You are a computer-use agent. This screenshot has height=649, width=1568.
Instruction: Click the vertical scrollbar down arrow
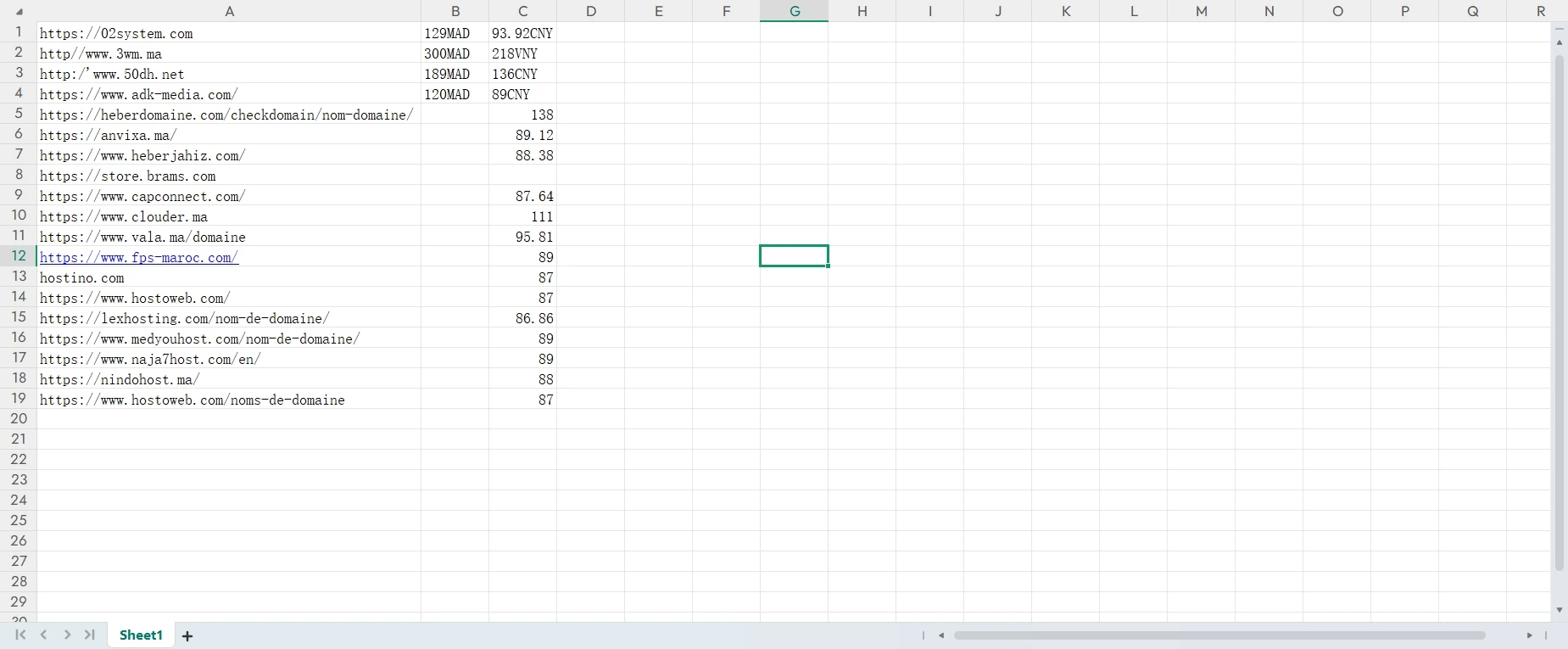[1559, 609]
